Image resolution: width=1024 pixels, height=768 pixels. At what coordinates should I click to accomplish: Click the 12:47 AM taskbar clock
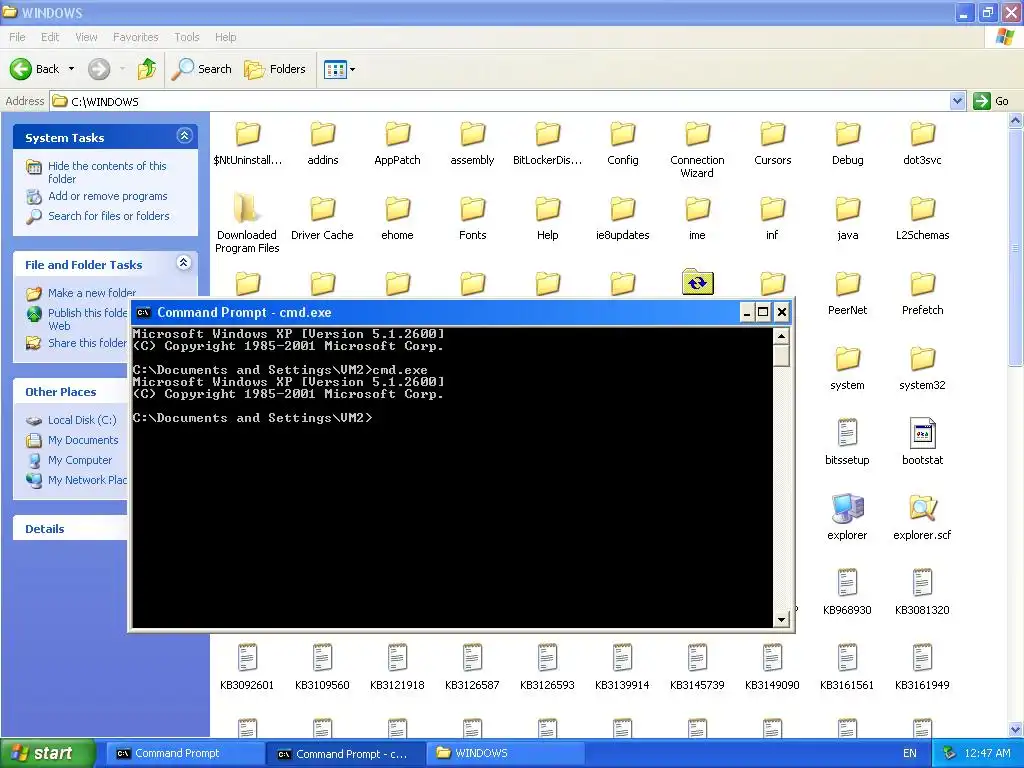[987, 753]
